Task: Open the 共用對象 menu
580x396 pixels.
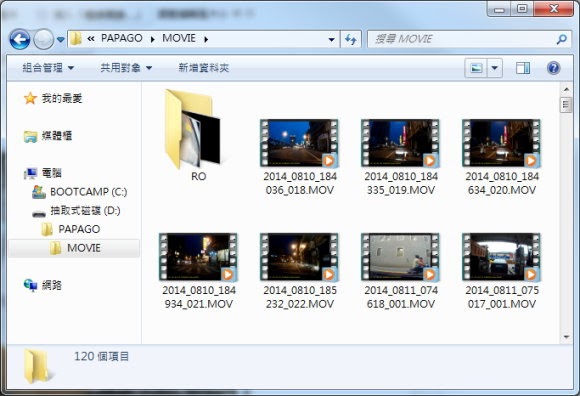Action: 126,68
